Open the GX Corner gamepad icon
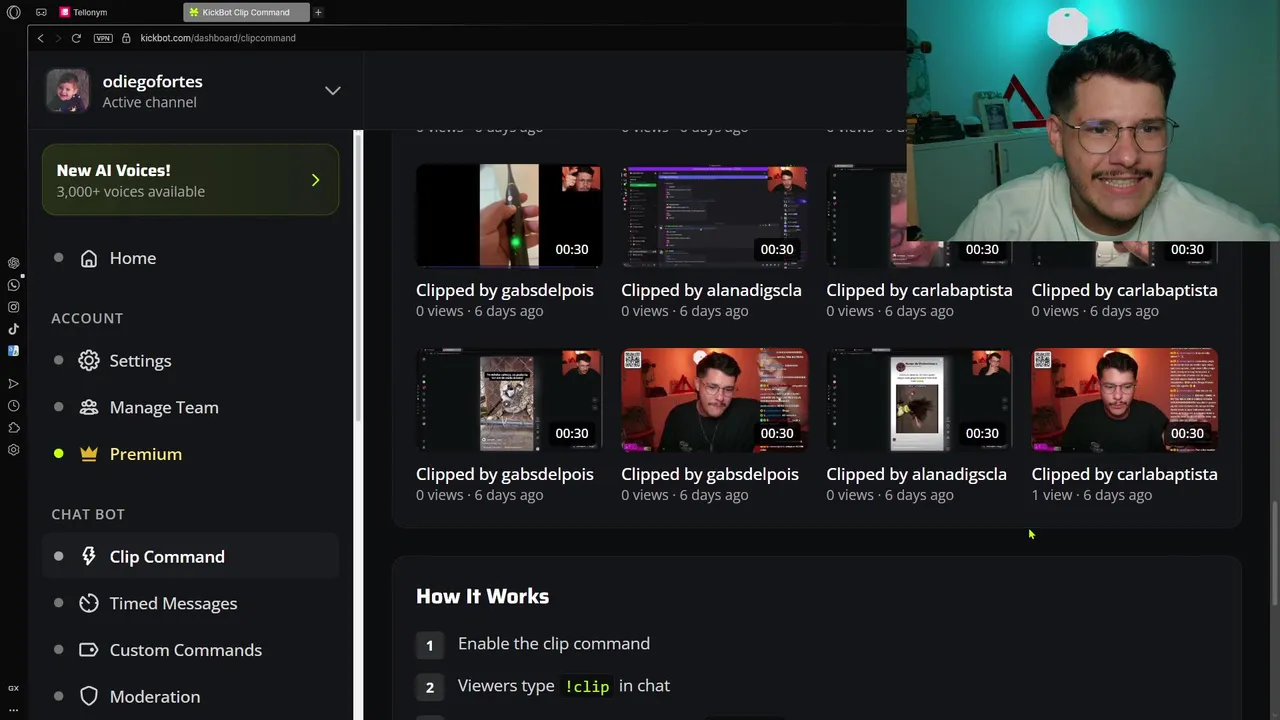Screen dimensions: 1280x720 coord(41,12)
